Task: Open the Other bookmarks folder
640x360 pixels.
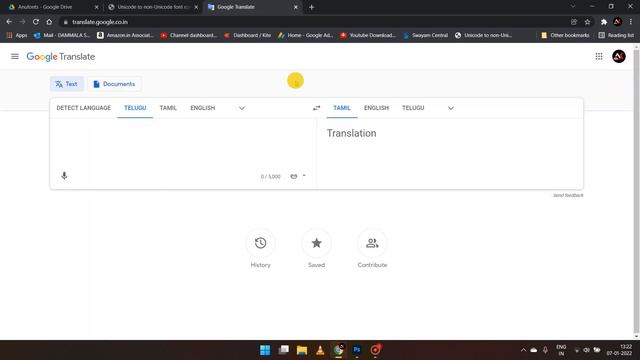Action: click(565, 36)
